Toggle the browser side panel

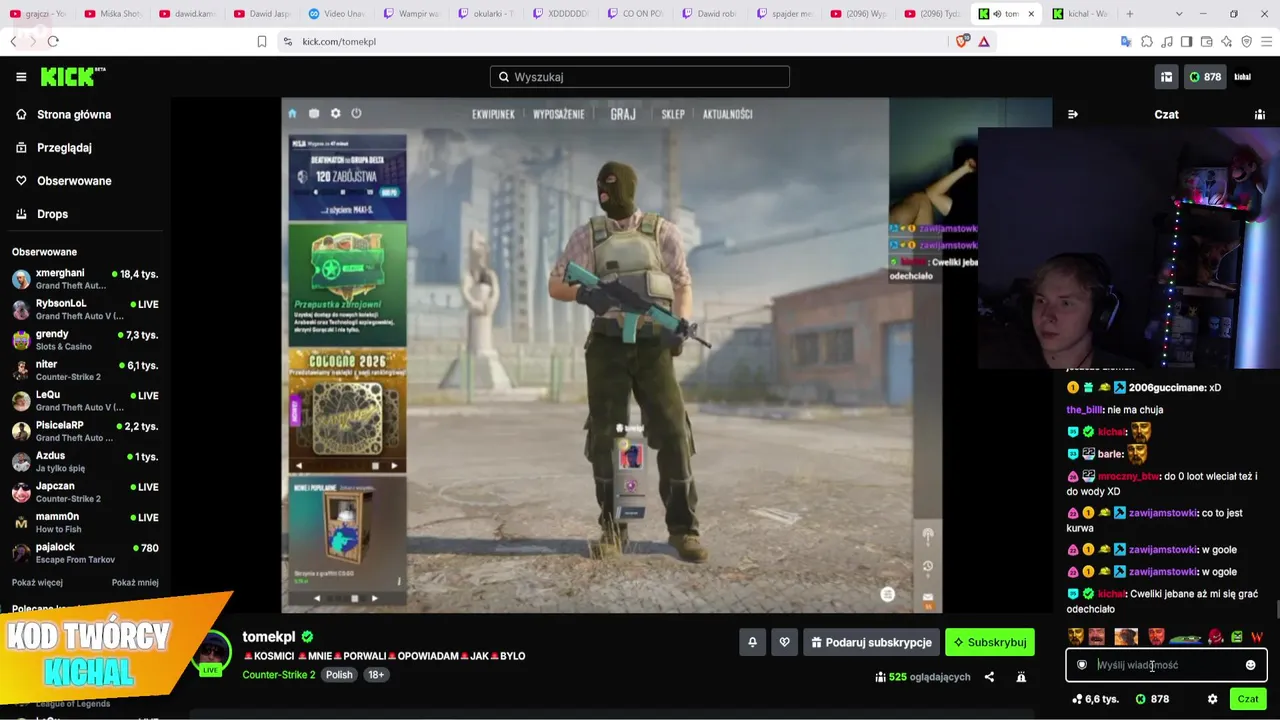point(1186,41)
